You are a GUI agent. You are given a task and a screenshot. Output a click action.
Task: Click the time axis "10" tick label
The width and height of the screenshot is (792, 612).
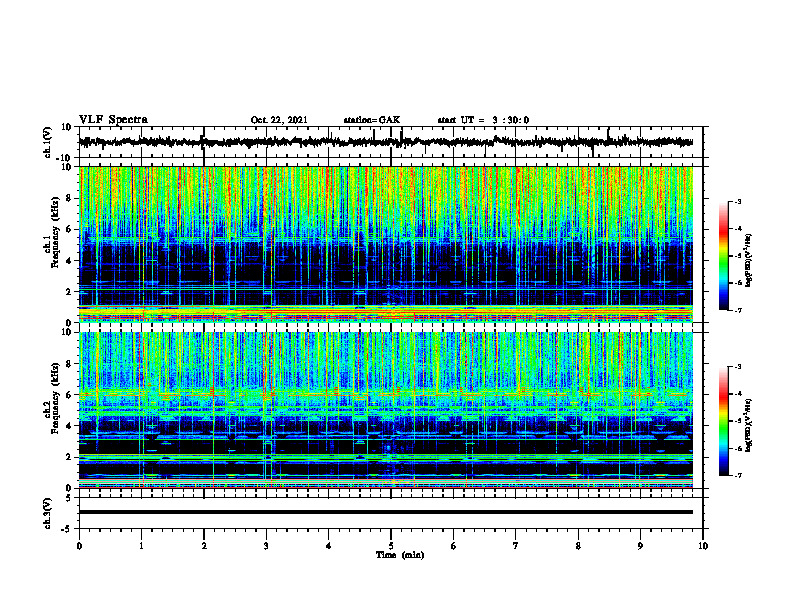pyautogui.click(x=703, y=546)
